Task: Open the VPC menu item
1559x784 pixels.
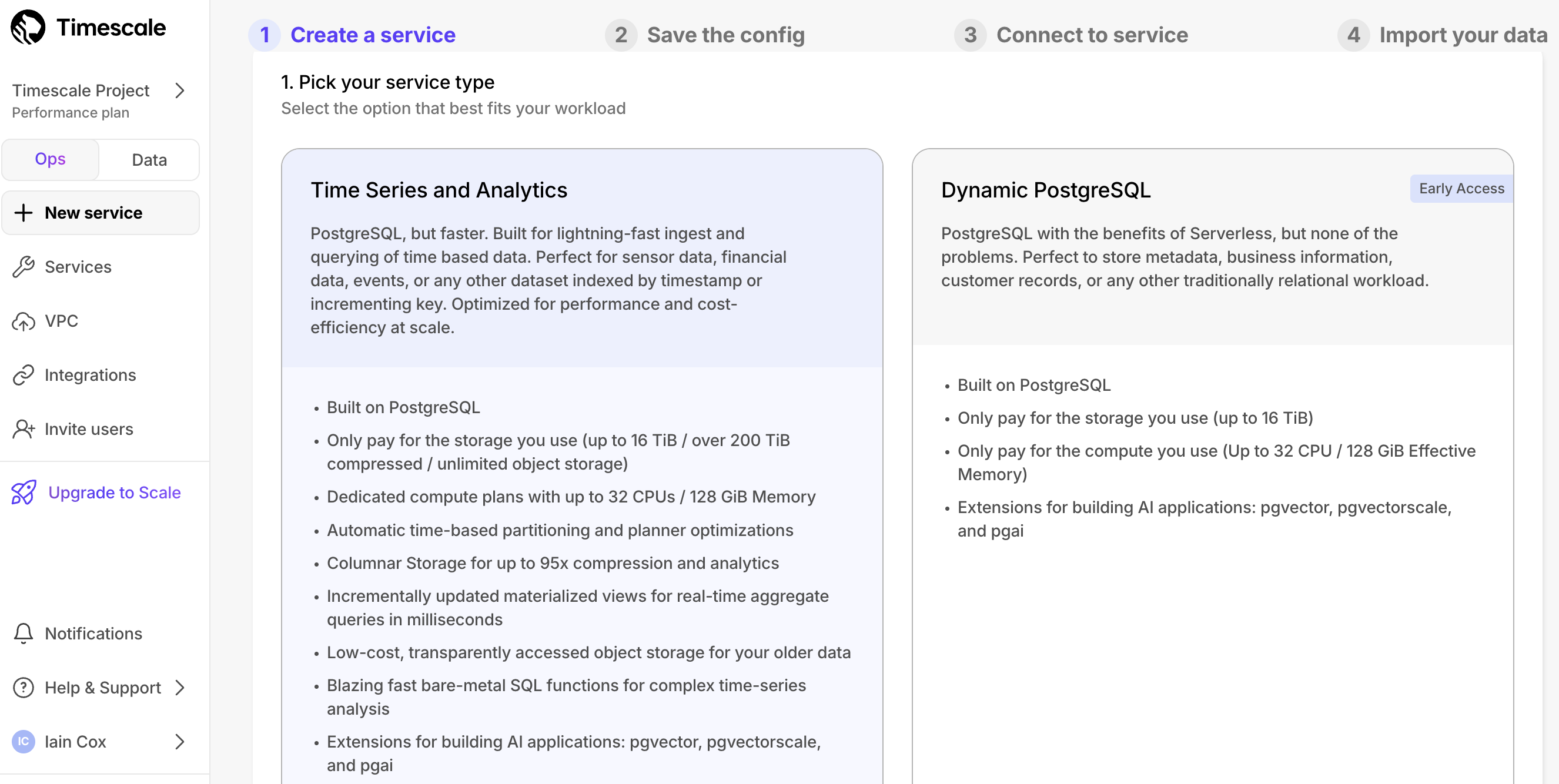Action: coord(61,321)
